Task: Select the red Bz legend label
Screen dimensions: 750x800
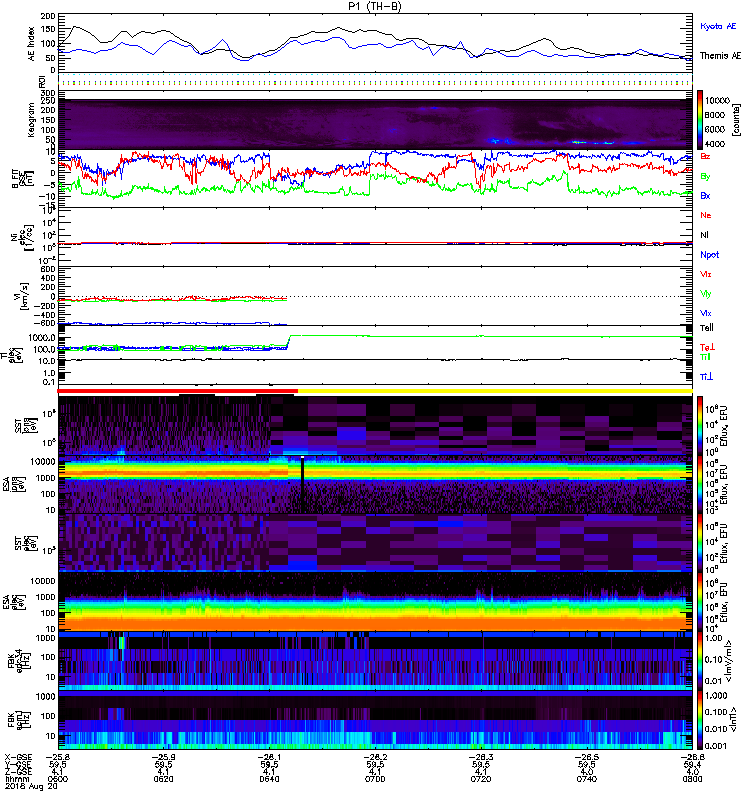Action: pyautogui.click(x=705, y=157)
